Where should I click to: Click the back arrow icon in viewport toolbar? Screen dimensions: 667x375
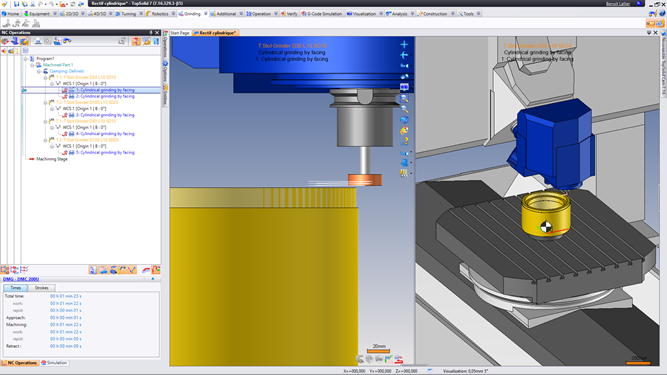404,55
